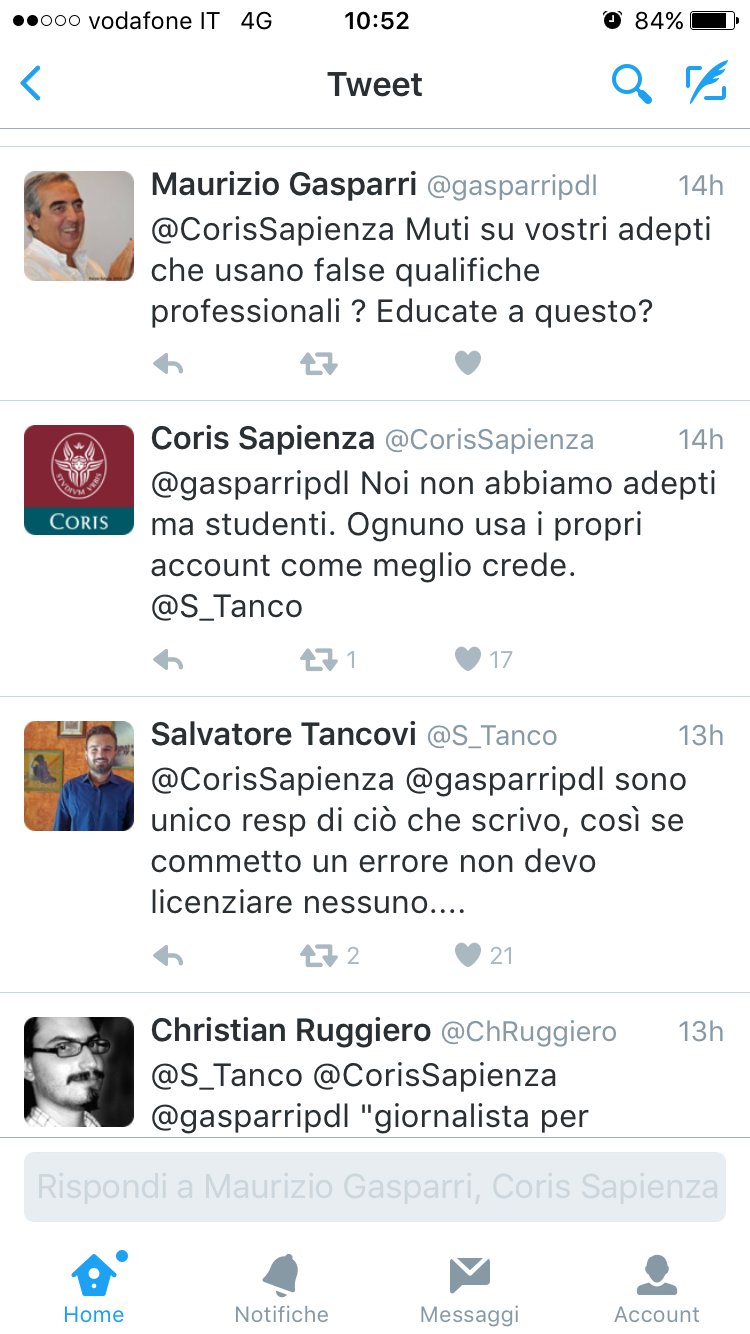Viewport: 750px width, 1334px height.
Task: Like Maurizio Gasparri's tweet
Action: pyautogui.click(x=468, y=364)
